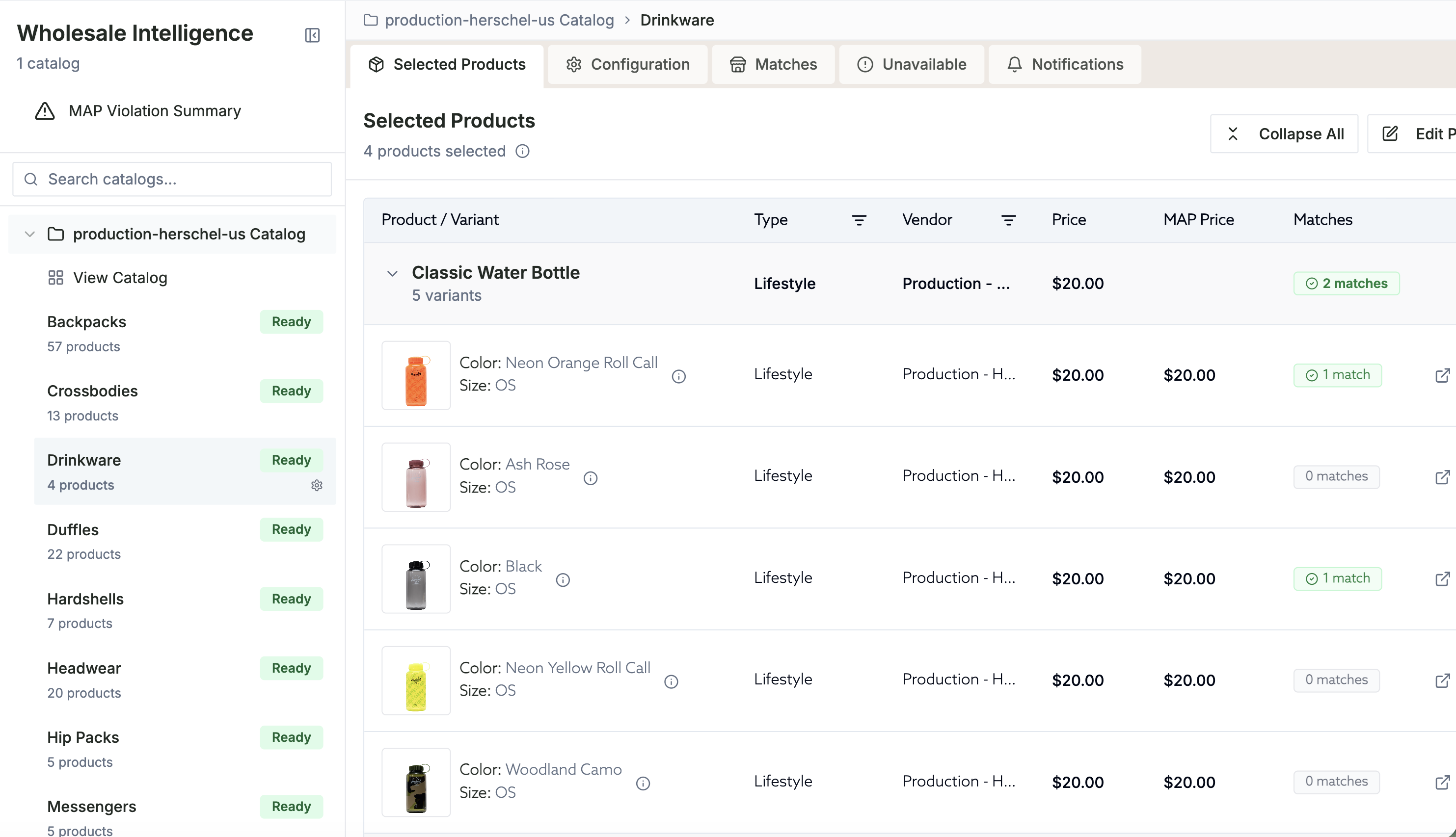Image resolution: width=1456 pixels, height=837 pixels.
Task: Click Ash Rose bottle thumbnail
Action: click(416, 477)
